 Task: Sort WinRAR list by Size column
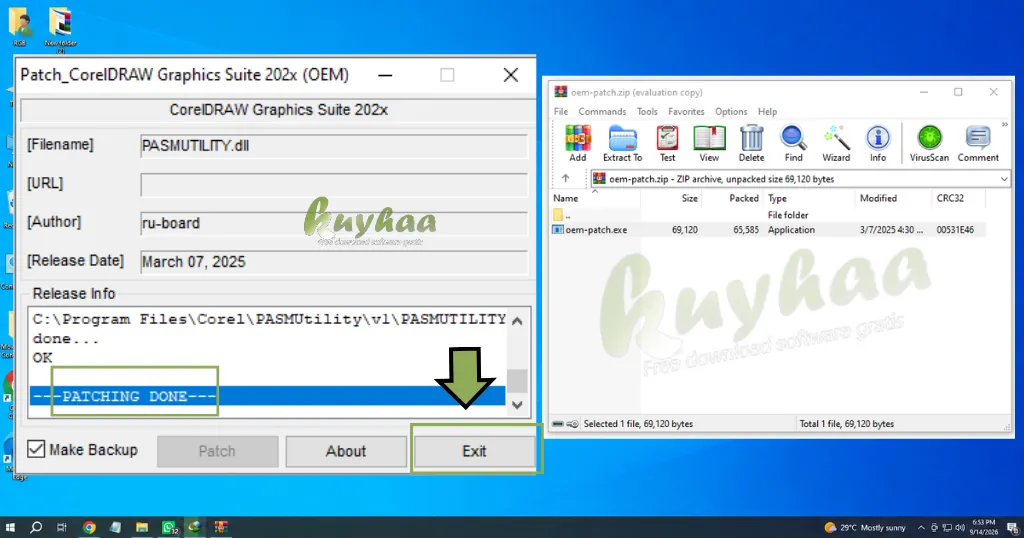(x=671, y=198)
